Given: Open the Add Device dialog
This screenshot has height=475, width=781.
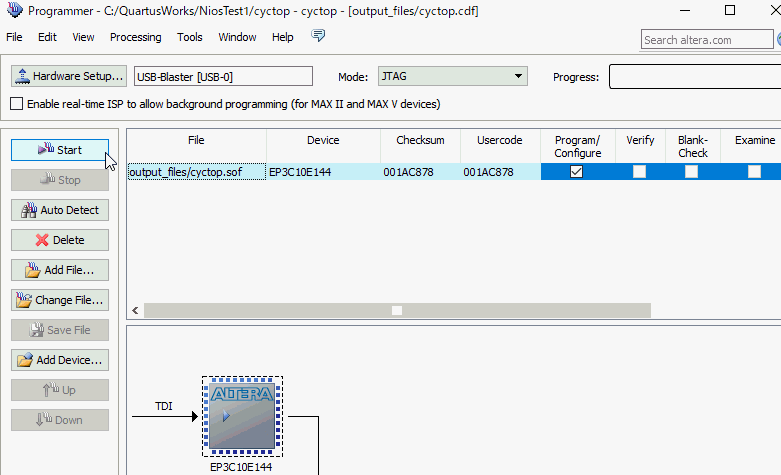Looking at the screenshot, I should click(x=60, y=360).
